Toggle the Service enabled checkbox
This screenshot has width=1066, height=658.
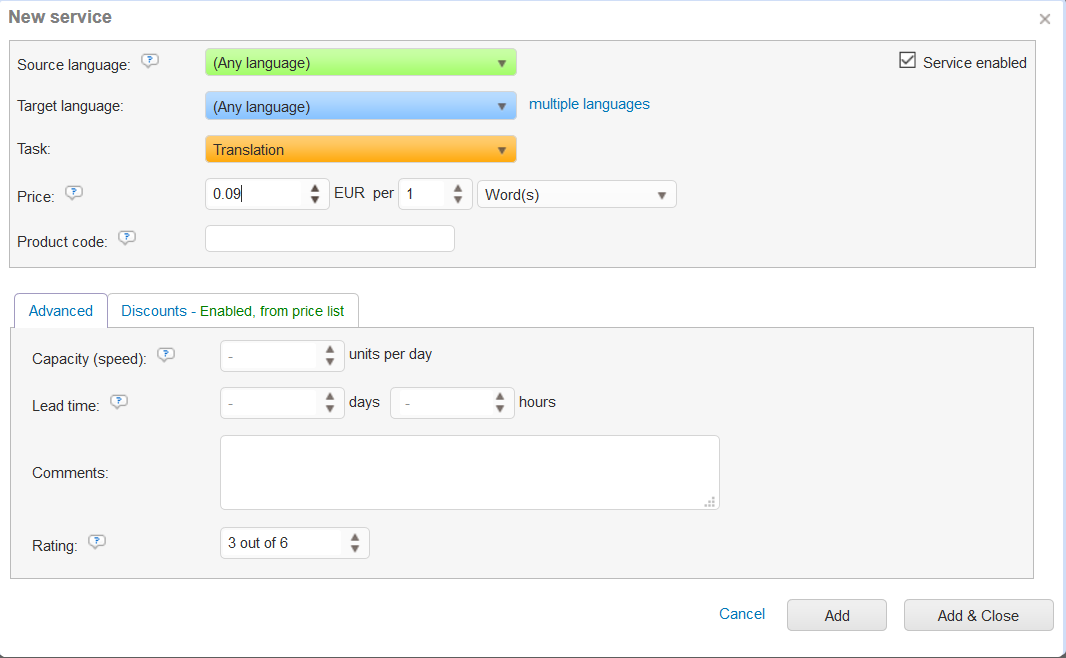tap(908, 61)
